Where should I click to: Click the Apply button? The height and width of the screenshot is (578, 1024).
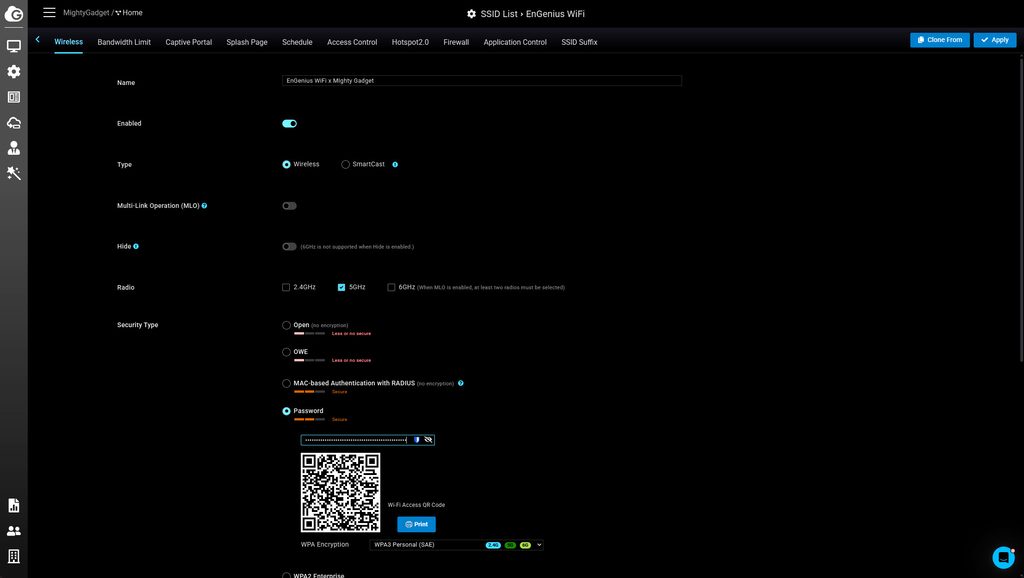[995, 40]
